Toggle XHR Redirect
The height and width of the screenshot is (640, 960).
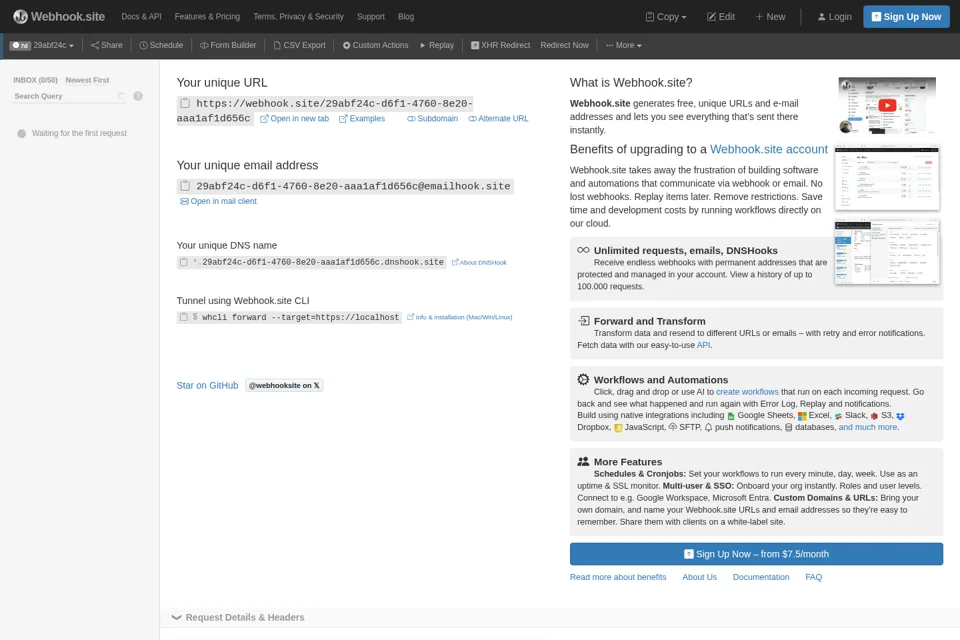pyautogui.click(x=500, y=45)
